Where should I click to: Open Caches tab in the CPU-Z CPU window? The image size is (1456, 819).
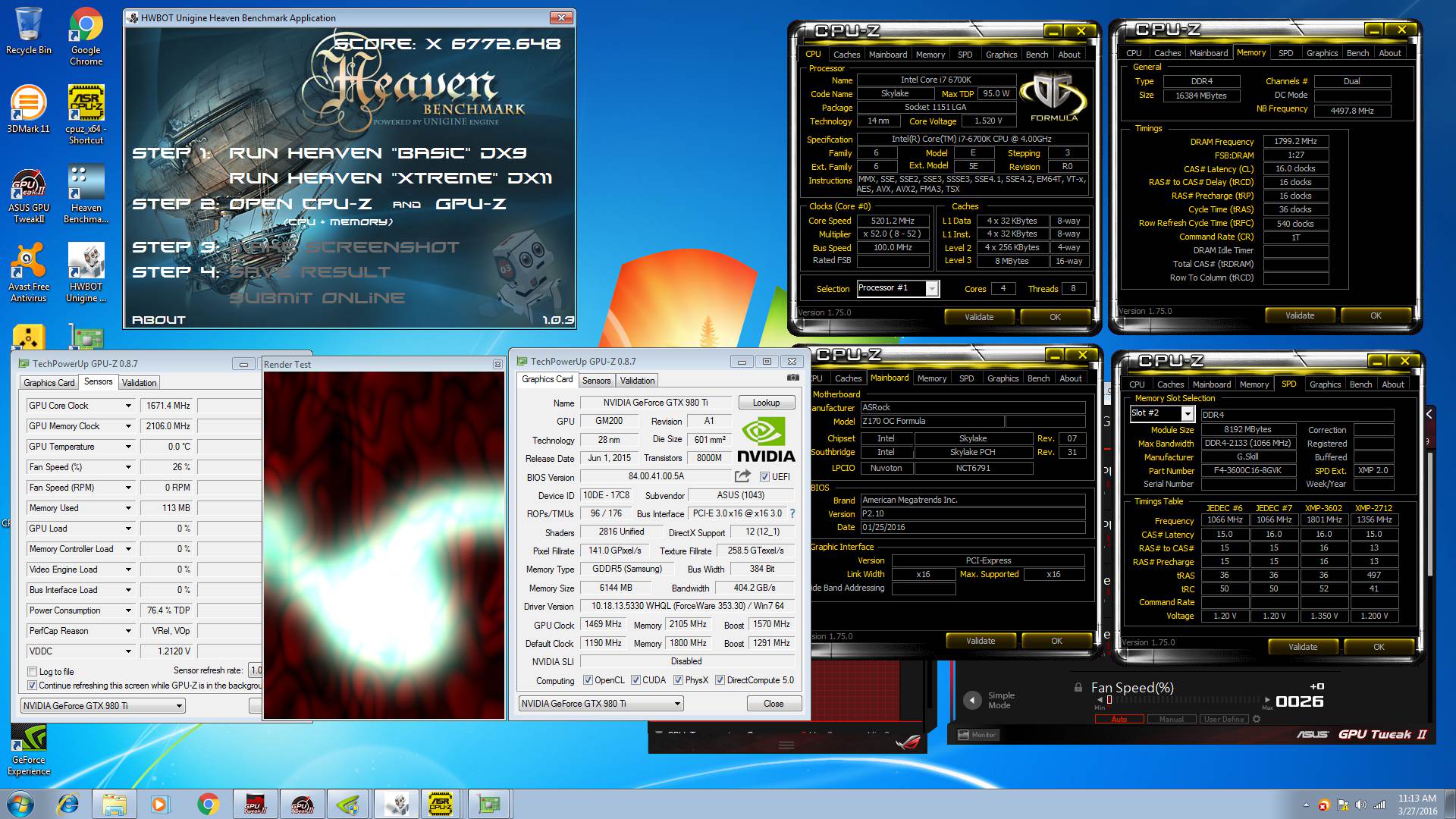pyautogui.click(x=846, y=55)
